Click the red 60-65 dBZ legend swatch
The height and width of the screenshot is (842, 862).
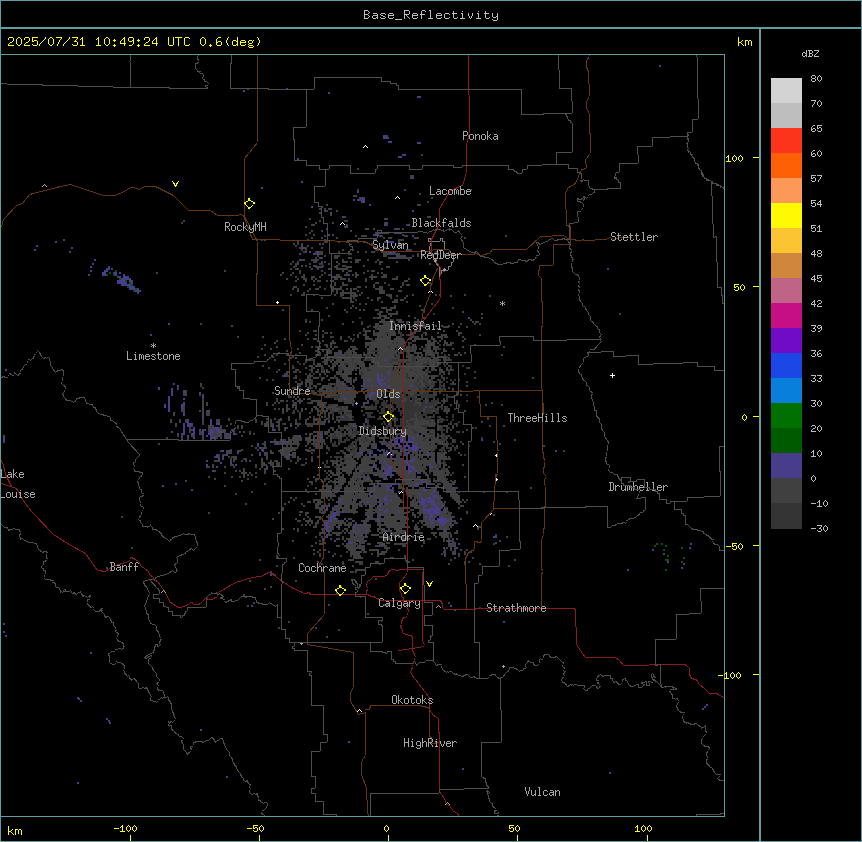(786, 141)
